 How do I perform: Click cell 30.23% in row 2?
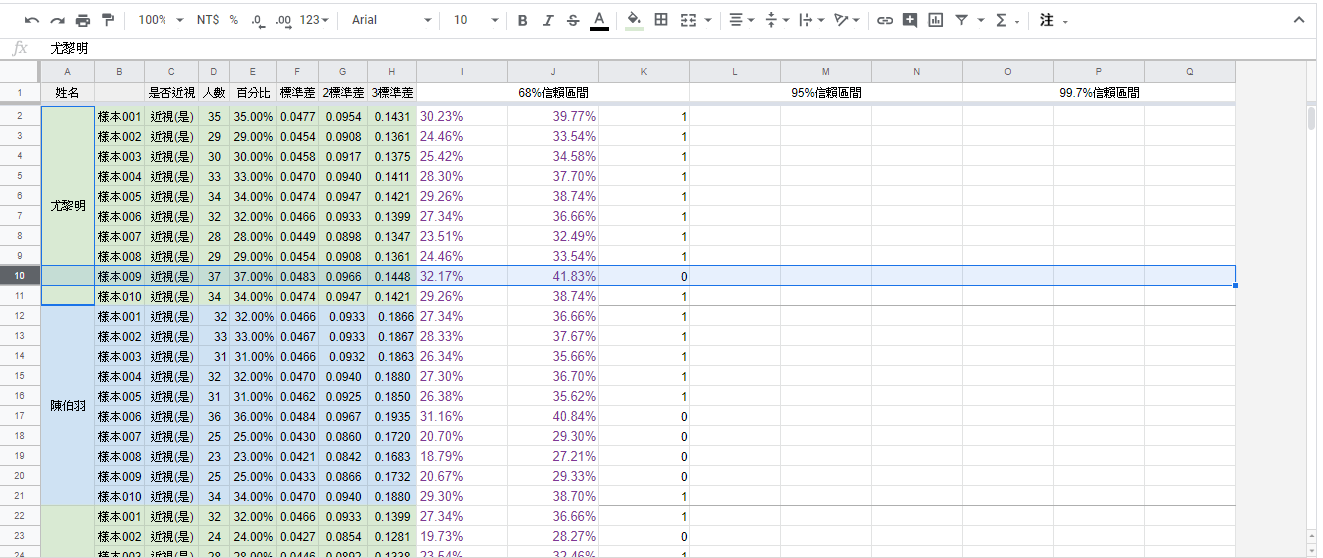pyautogui.click(x=462, y=116)
